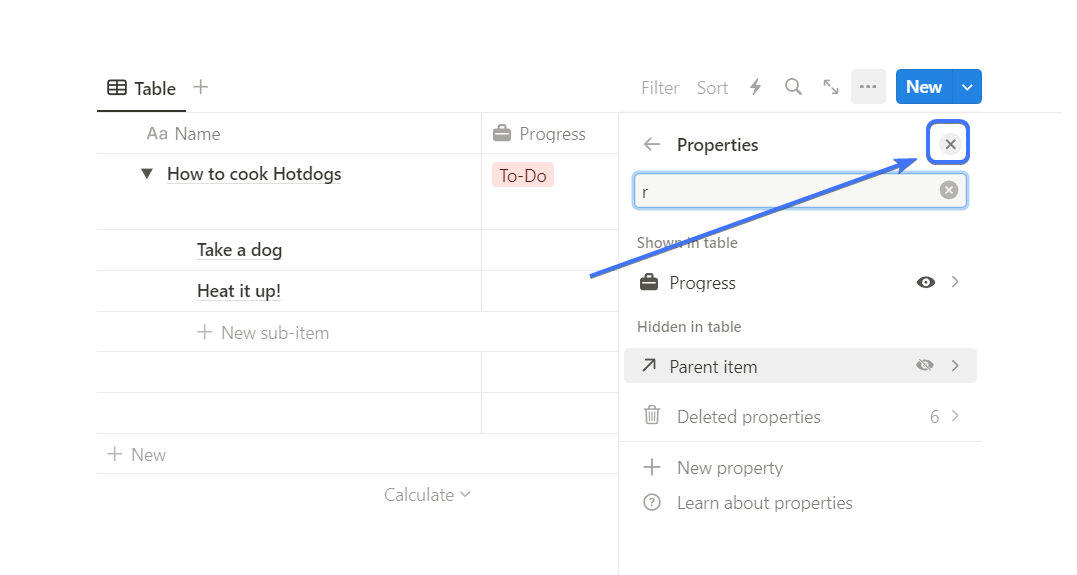
Task: Click the expand full-page arrows icon
Action: coord(831,87)
